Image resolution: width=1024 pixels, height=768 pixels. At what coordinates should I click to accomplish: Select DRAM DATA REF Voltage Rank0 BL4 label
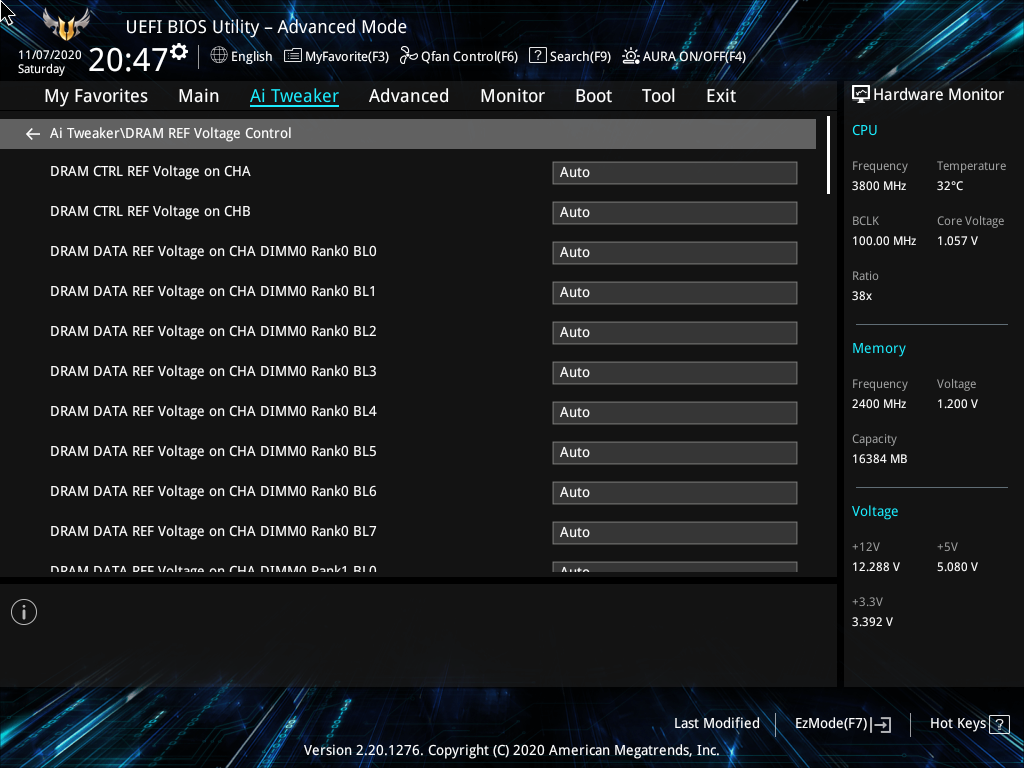(213, 411)
